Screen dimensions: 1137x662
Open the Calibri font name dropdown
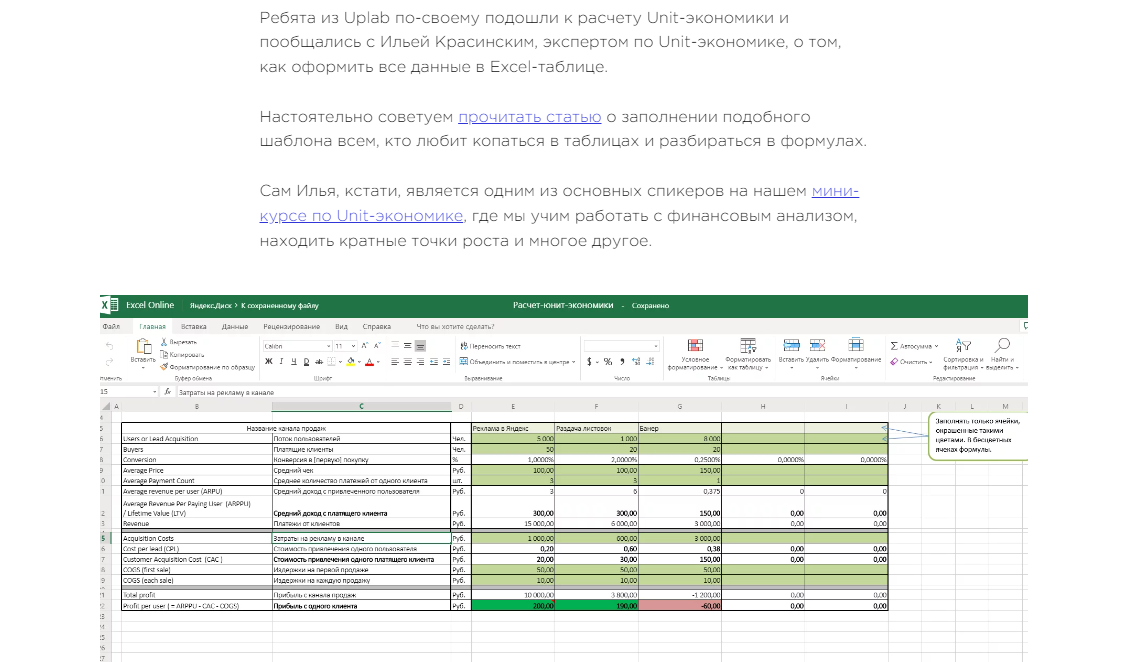(297, 346)
